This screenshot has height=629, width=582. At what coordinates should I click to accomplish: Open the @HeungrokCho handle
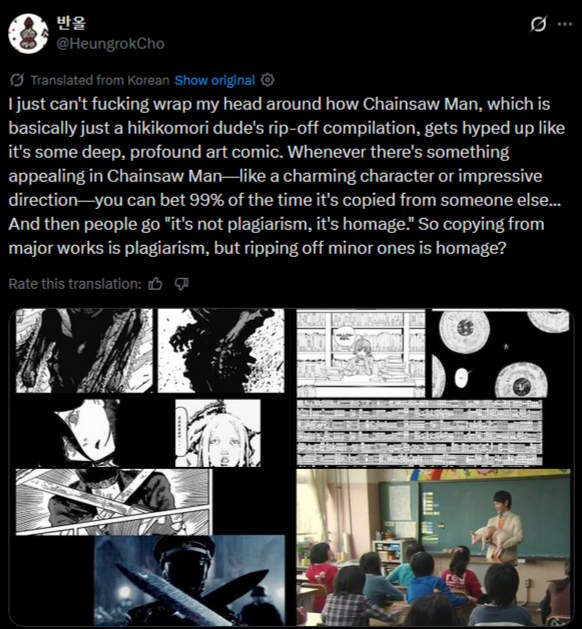tap(110, 43)
